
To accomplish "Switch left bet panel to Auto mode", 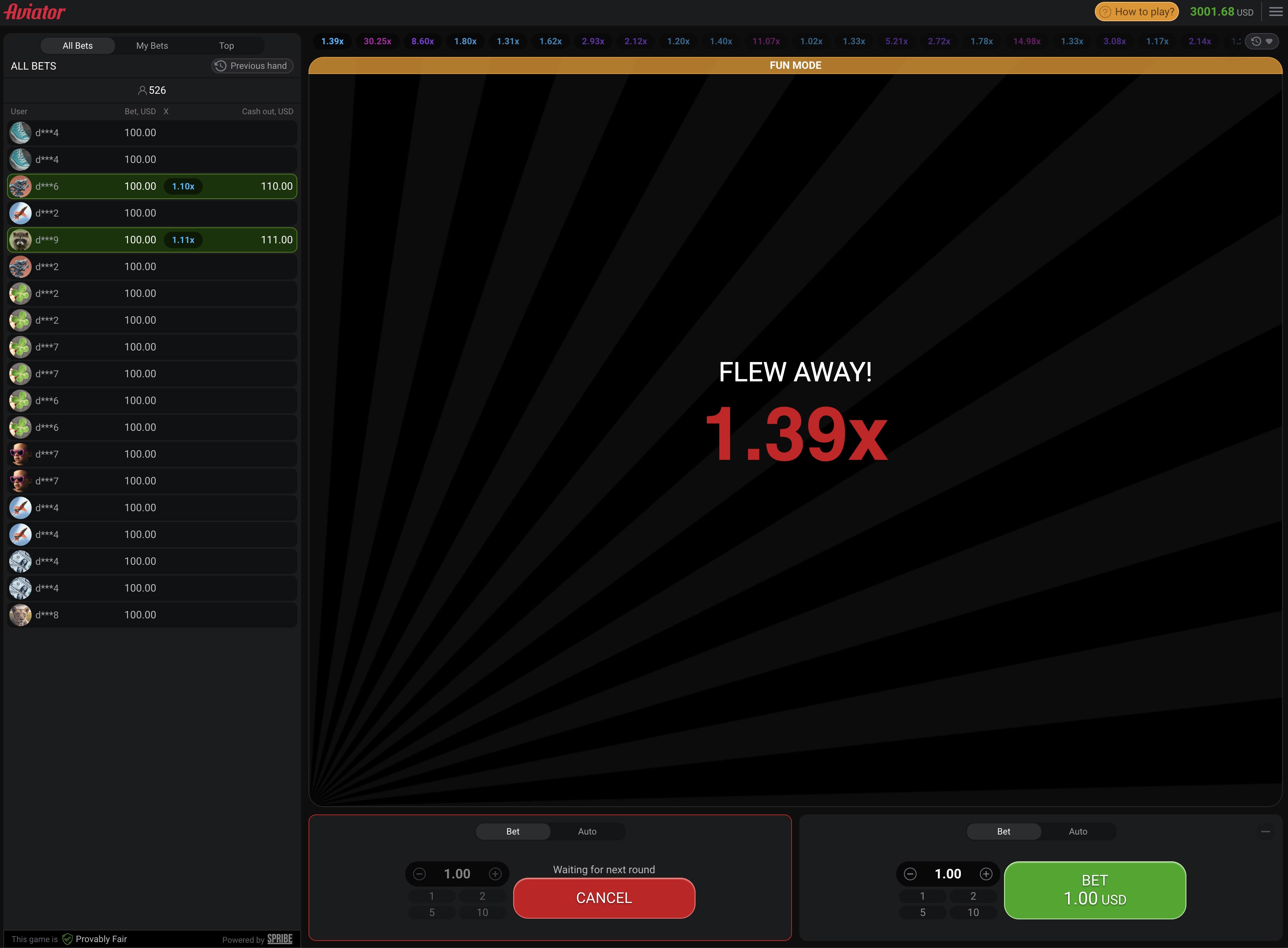I will click(587, 831).
